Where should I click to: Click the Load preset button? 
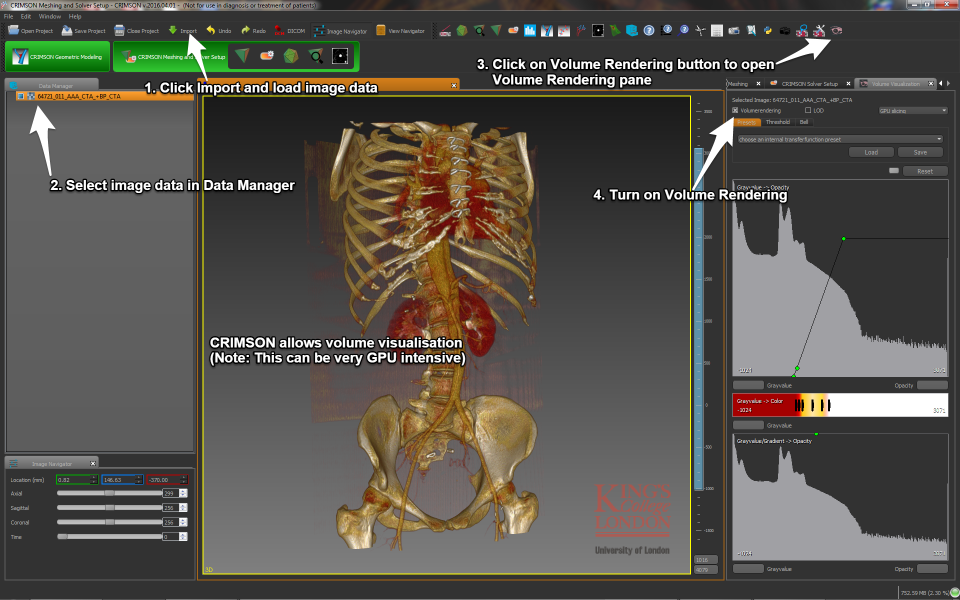coord(870,152)
